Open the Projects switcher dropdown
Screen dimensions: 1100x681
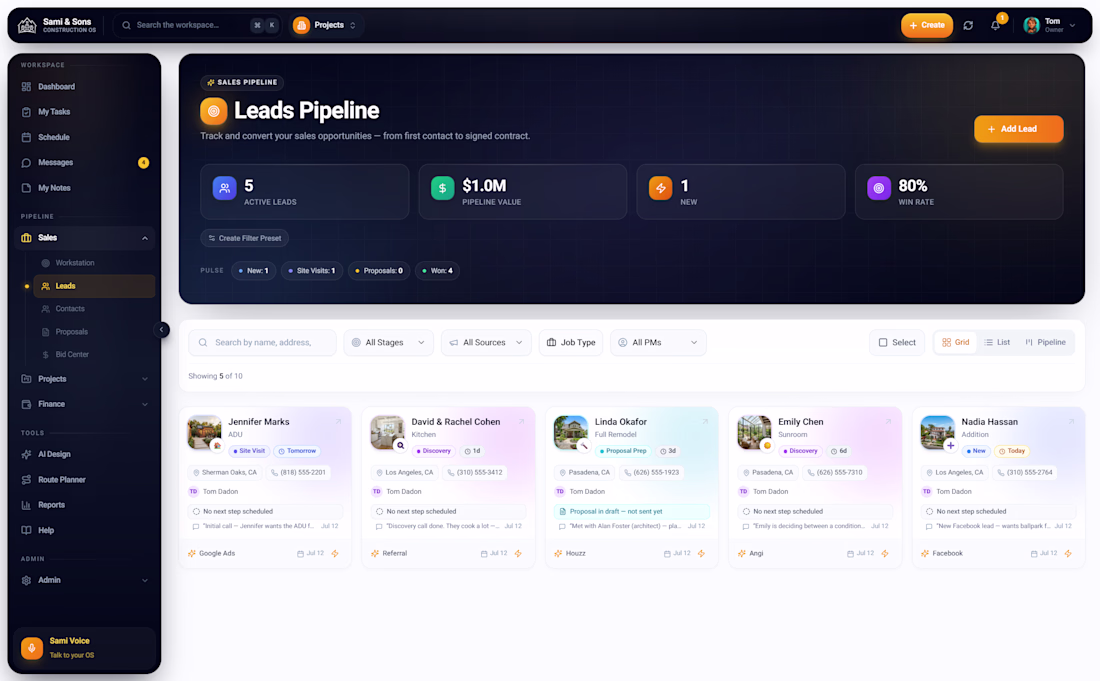325,25
